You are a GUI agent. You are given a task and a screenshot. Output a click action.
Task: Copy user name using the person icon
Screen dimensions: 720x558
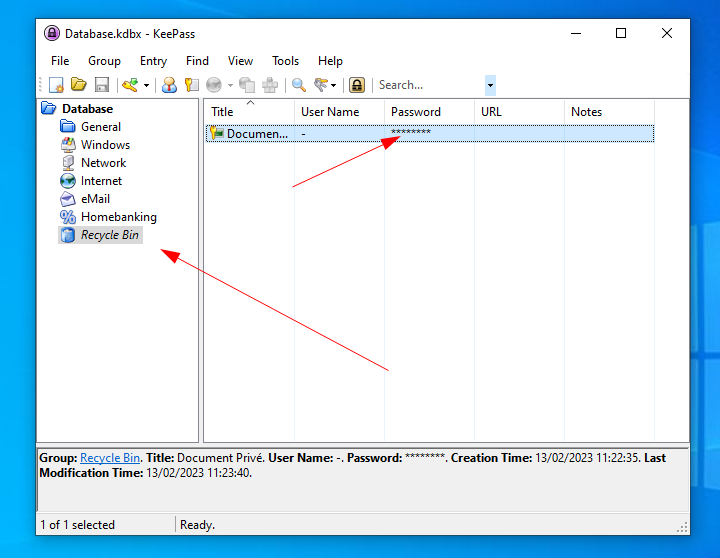169,86
